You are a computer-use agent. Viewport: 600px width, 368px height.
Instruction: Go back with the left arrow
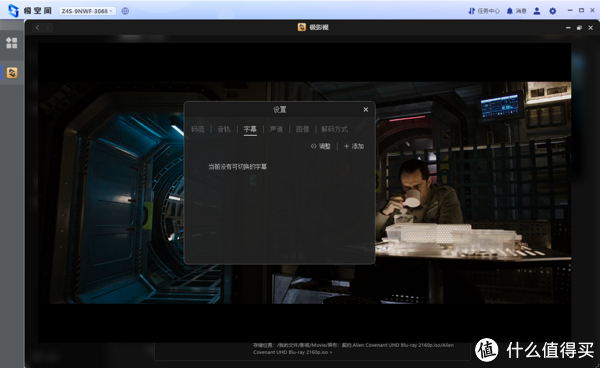[x=38, y=28]
